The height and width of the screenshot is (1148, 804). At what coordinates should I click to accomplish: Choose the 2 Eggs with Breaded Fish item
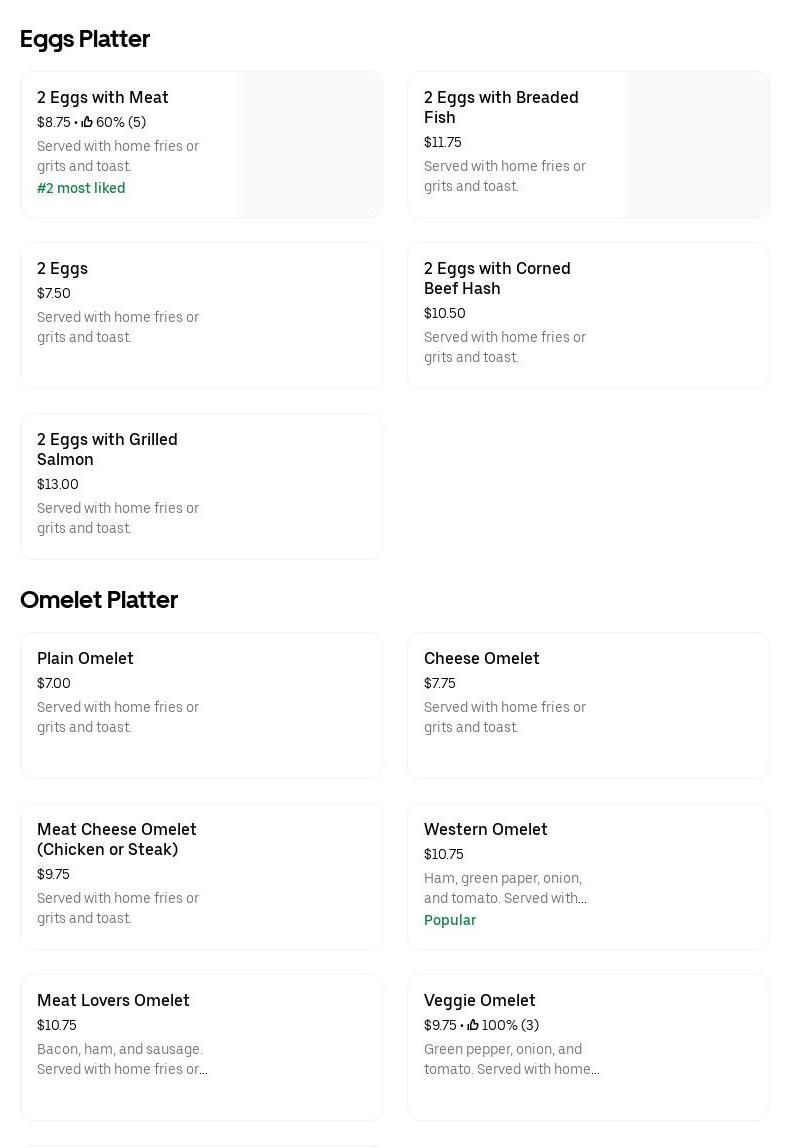tap(501, 107)
